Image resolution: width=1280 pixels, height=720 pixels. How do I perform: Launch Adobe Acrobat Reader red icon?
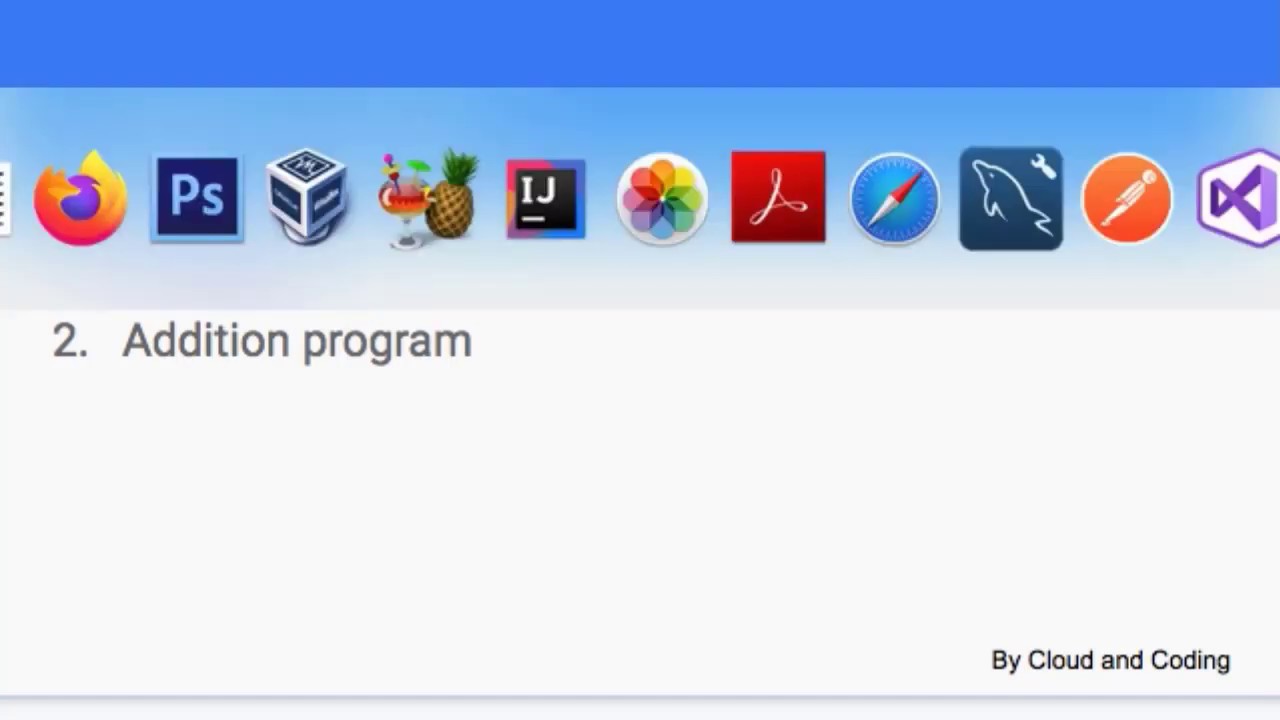coord(778,197)
